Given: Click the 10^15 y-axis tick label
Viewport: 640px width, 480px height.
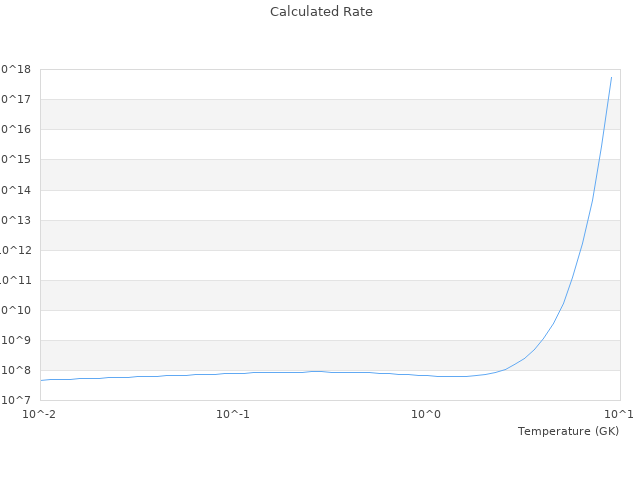Looking at the screenshot, I should [x=16, y=159].
